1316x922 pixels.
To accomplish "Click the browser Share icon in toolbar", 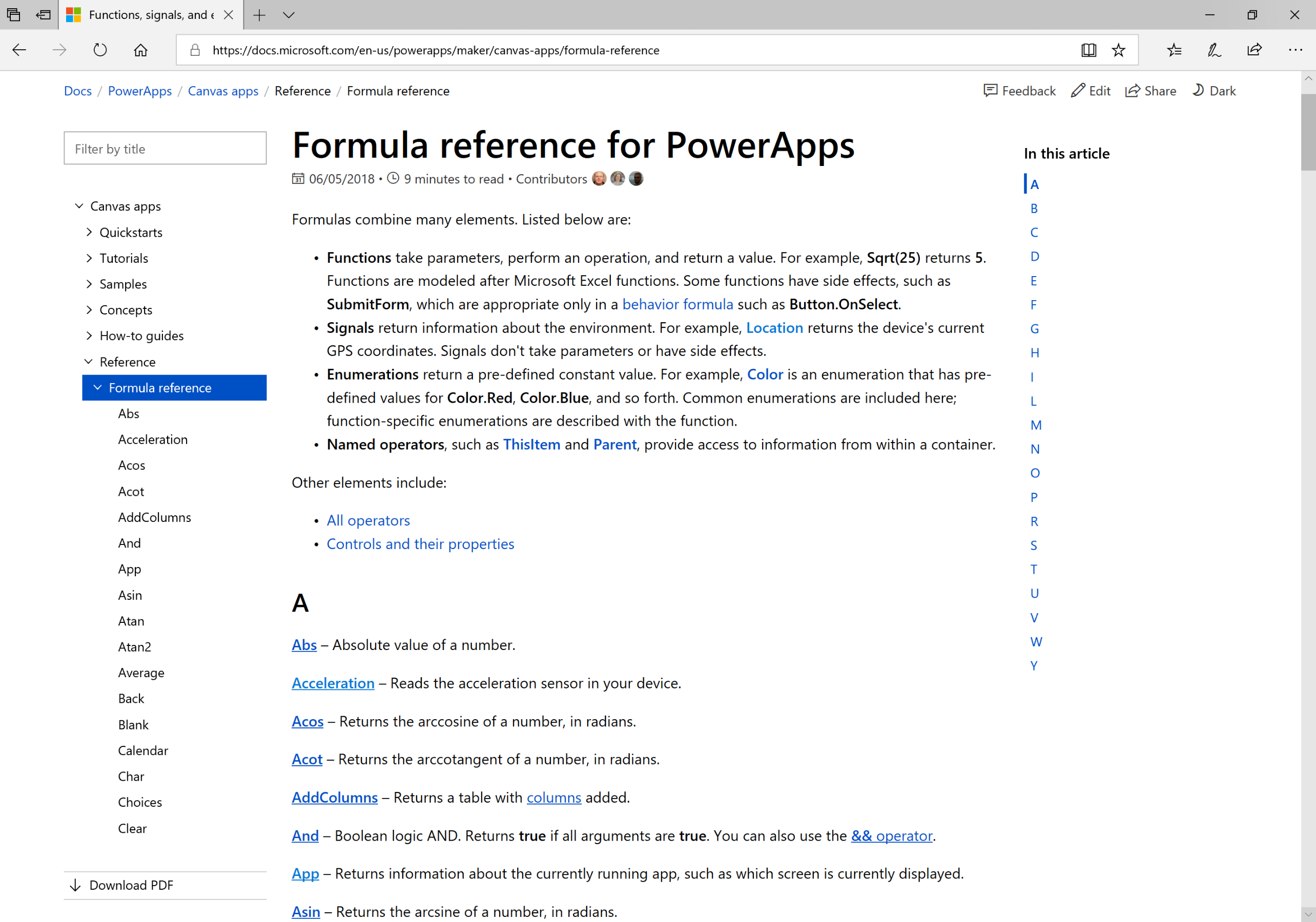I will click(x=1254, y=50).
